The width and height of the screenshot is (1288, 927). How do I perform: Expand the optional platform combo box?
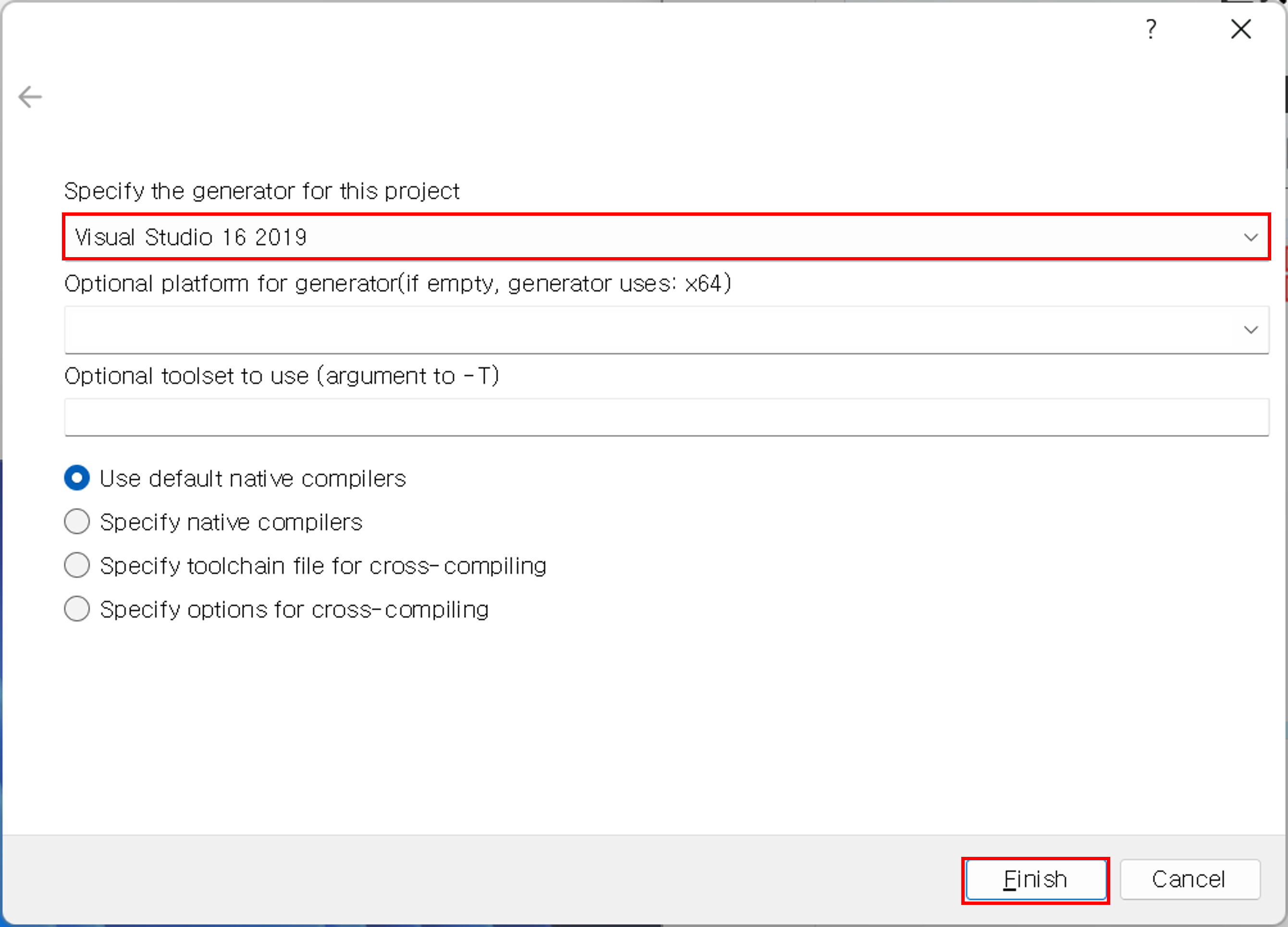tap(665, 330)
